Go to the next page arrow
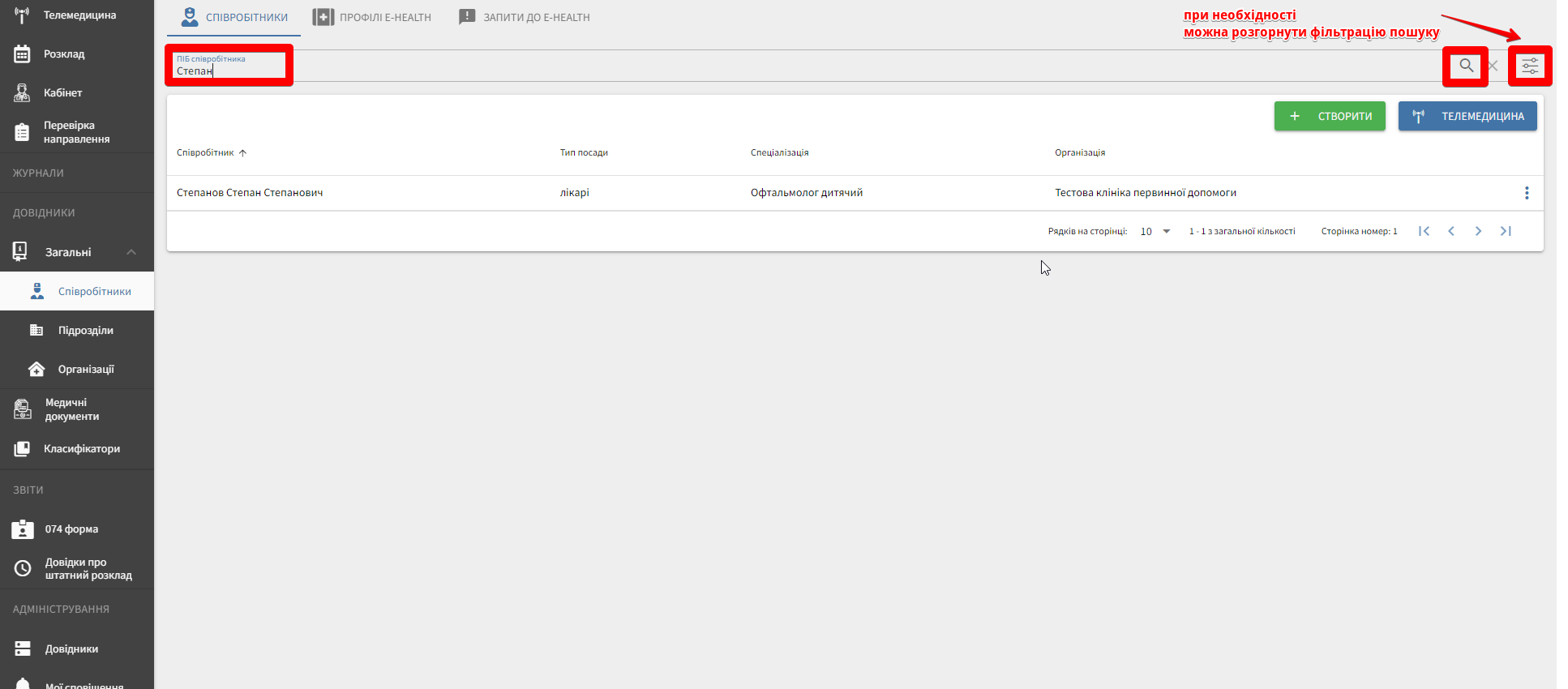1568x689 pixels. click(x=1478, y=231)
